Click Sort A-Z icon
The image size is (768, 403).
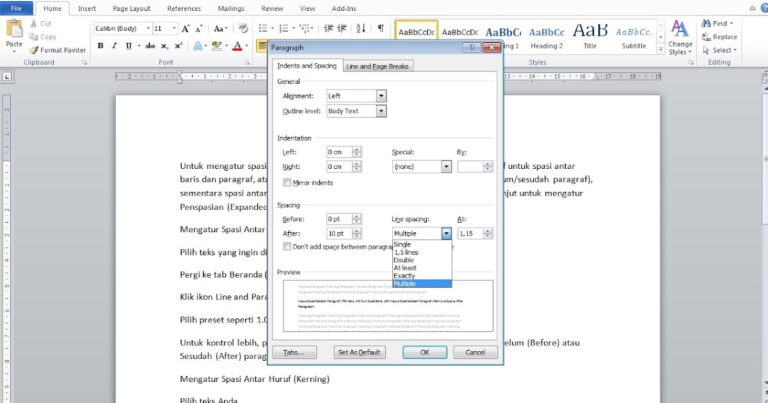click(x=361, y=28)
